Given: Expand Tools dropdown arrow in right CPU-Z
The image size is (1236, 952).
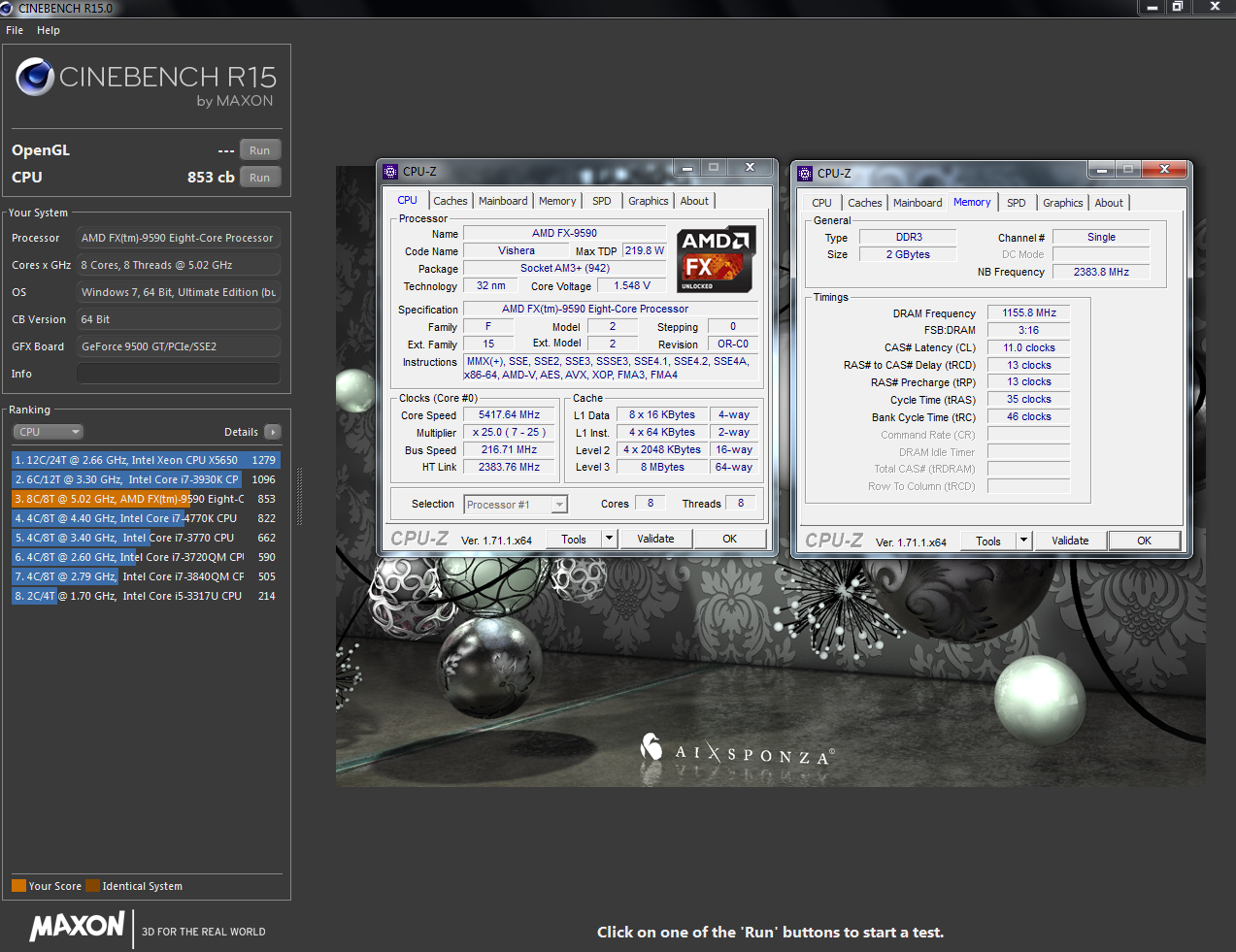Looking at the screenshot, I should 1023,541.
